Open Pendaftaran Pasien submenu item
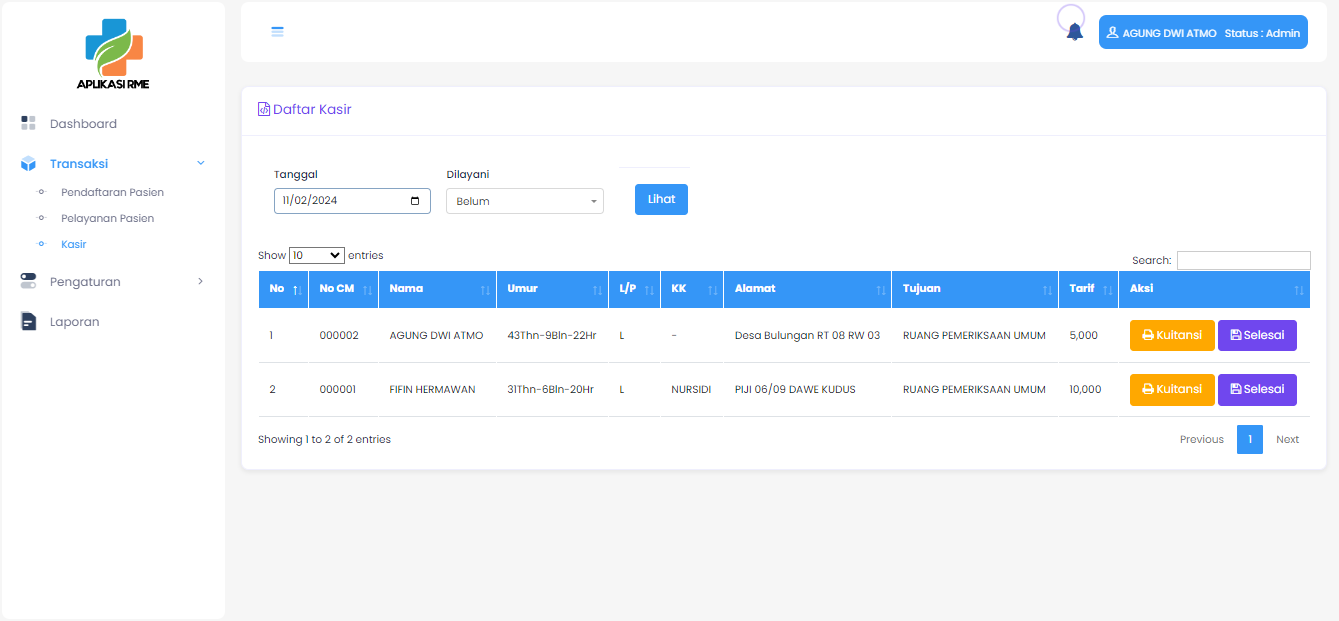This screenshot has width=1339, height=621. coord(112,192)
